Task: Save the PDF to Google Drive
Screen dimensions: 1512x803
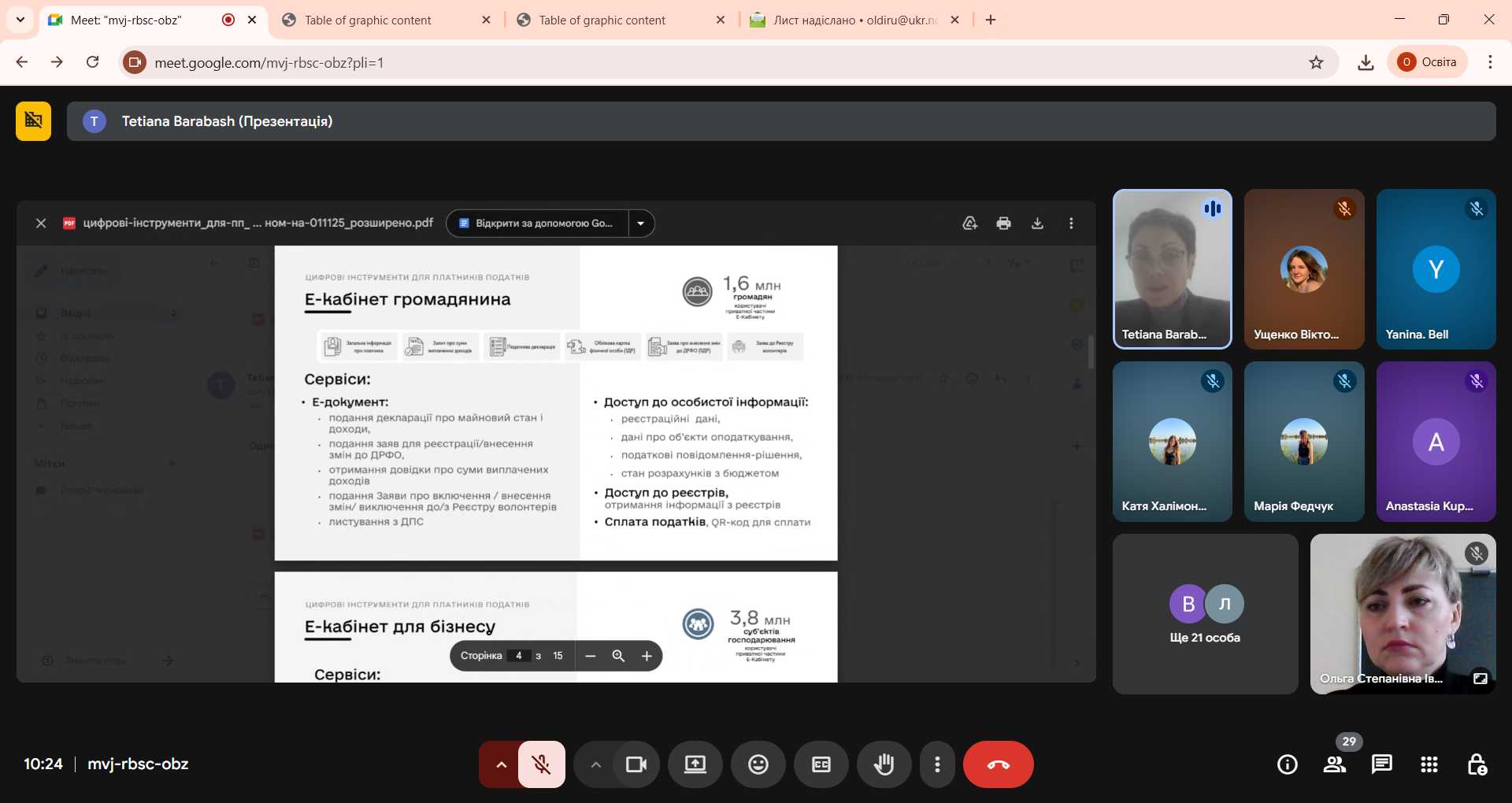Action: pyautogui.click(x=969, y=223)
